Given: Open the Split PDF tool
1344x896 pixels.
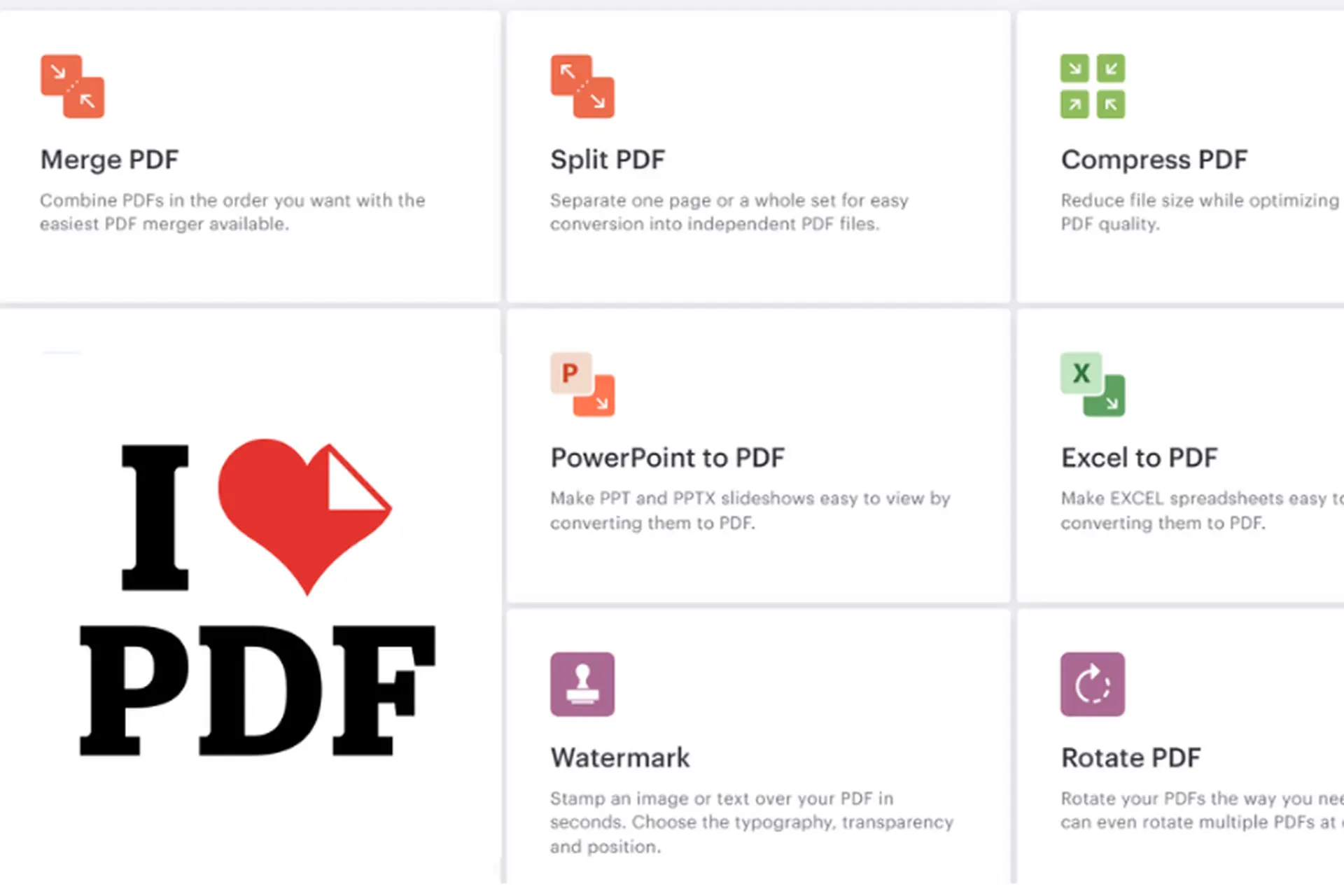Looking at the screenshot, I should 607,160.
